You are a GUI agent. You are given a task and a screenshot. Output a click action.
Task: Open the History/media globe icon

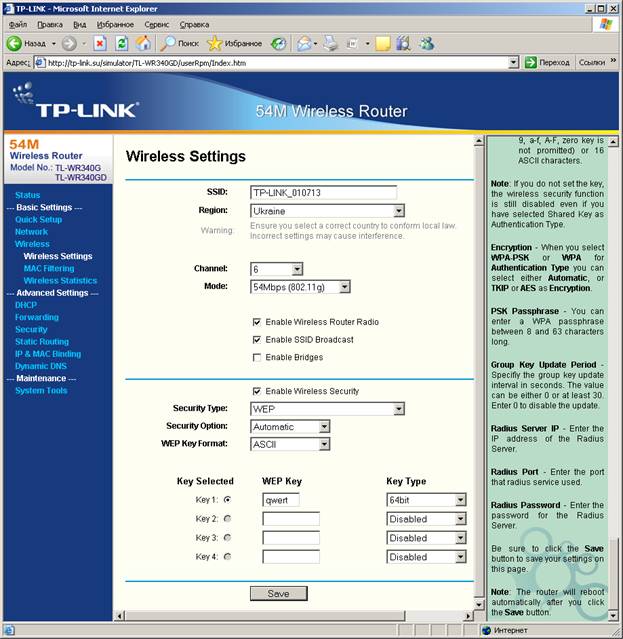279,43
